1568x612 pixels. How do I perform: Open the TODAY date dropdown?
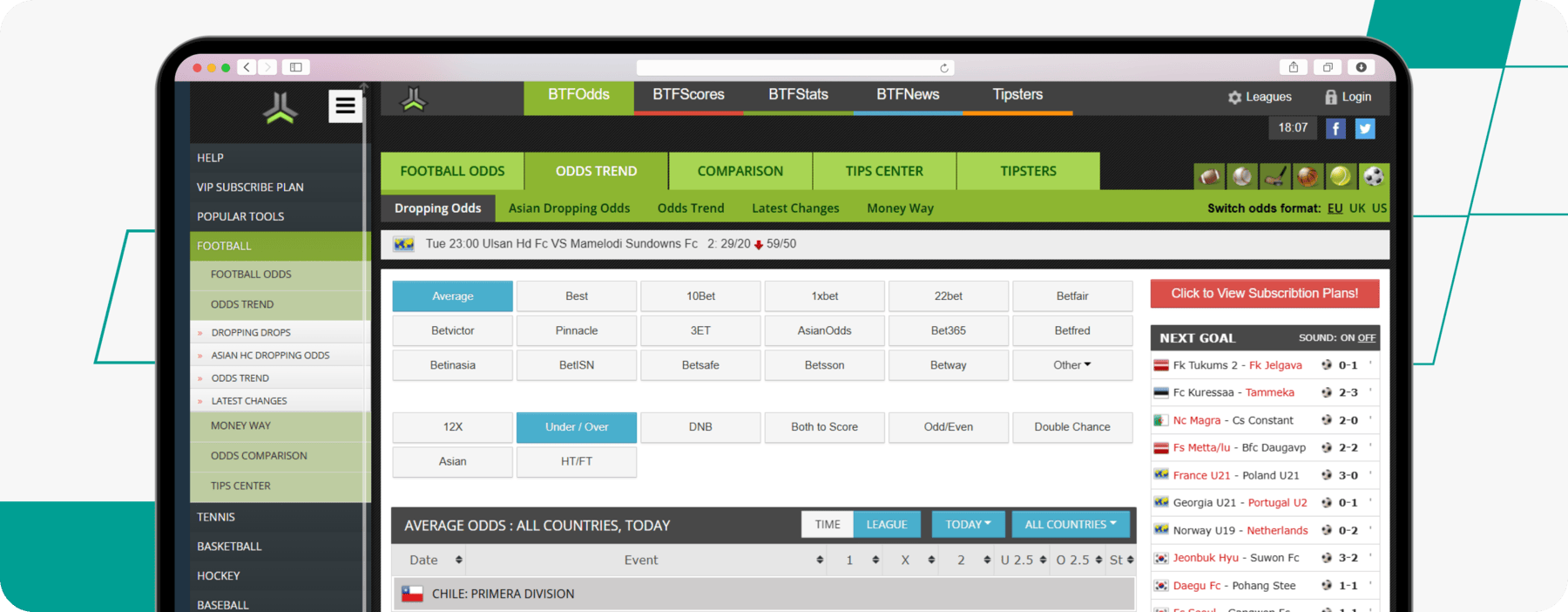(969, 524)
